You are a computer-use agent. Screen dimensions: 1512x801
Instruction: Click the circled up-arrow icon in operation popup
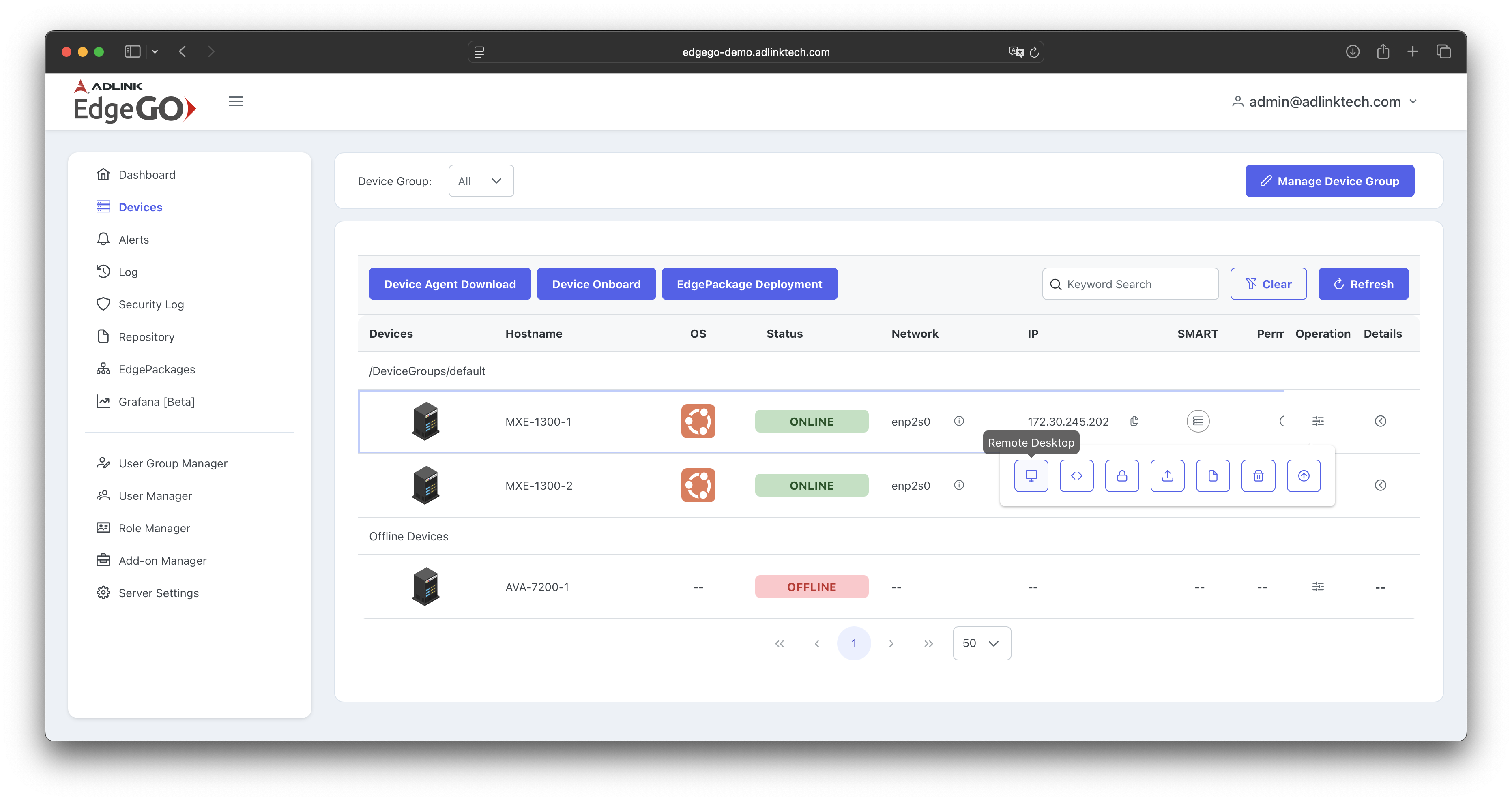click(1303, 475)
